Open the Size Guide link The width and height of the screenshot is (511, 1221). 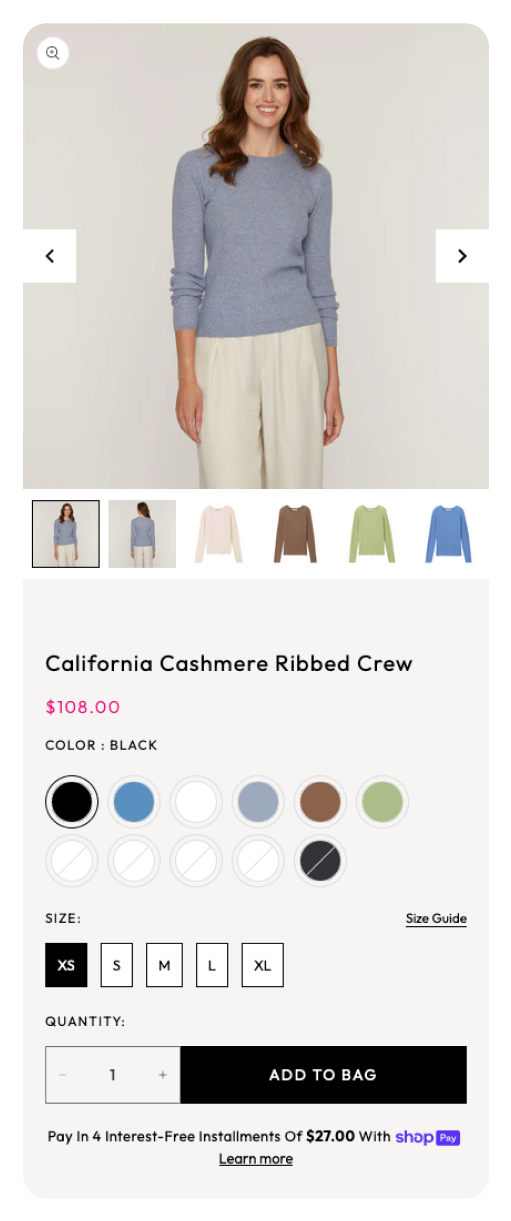point(436,919)
